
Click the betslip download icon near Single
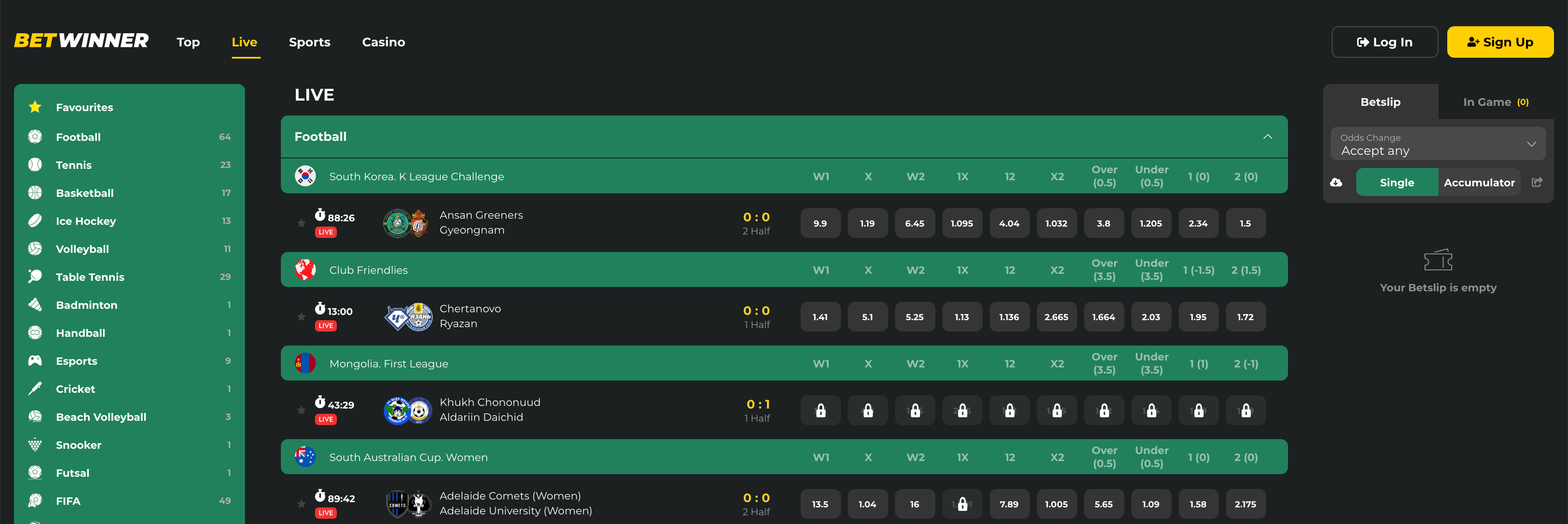click(1337, 182)
